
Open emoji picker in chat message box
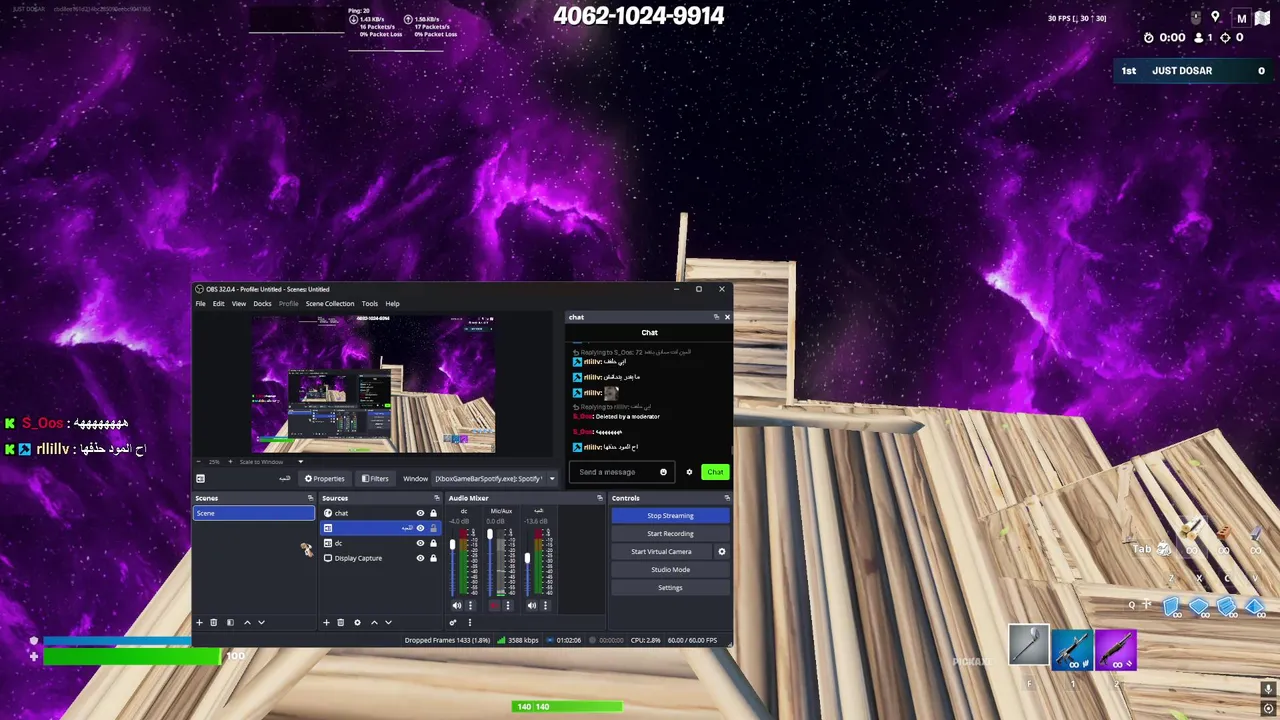(663, 472)
